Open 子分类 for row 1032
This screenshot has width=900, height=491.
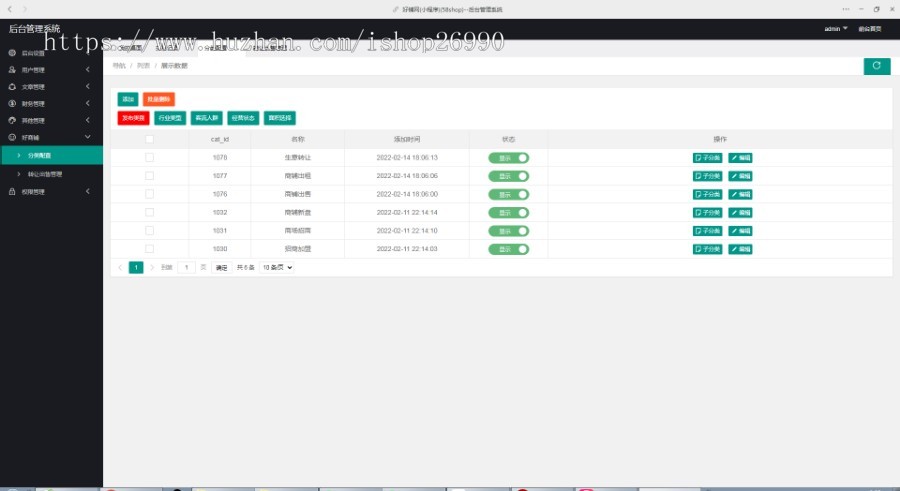[707, 212]
